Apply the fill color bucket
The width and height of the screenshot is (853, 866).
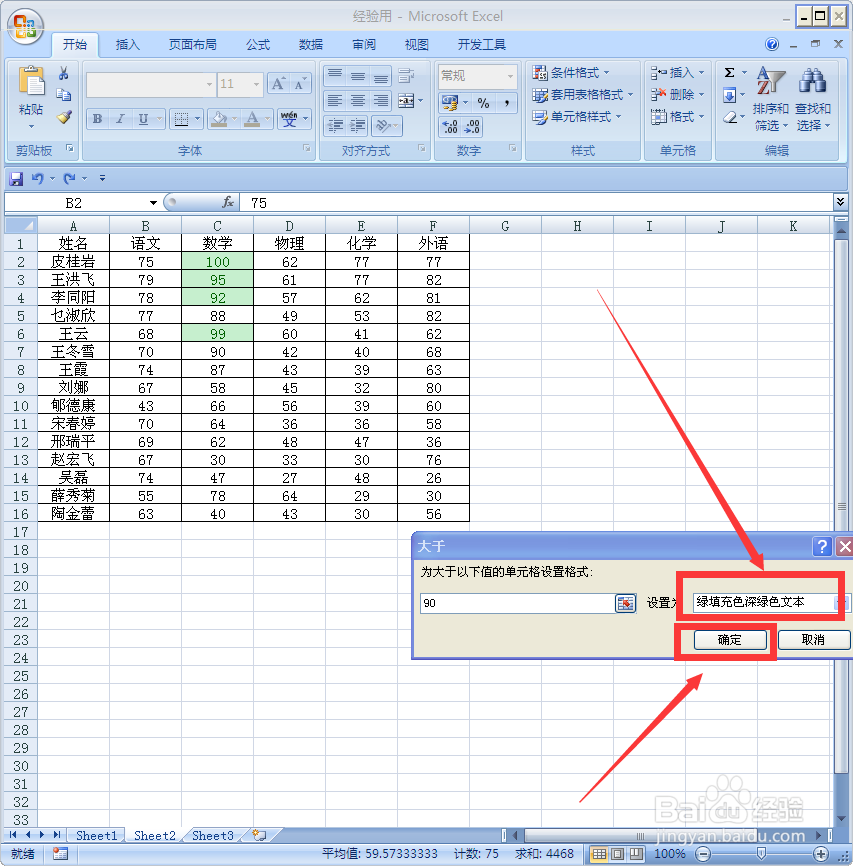[x=219, y=119]
